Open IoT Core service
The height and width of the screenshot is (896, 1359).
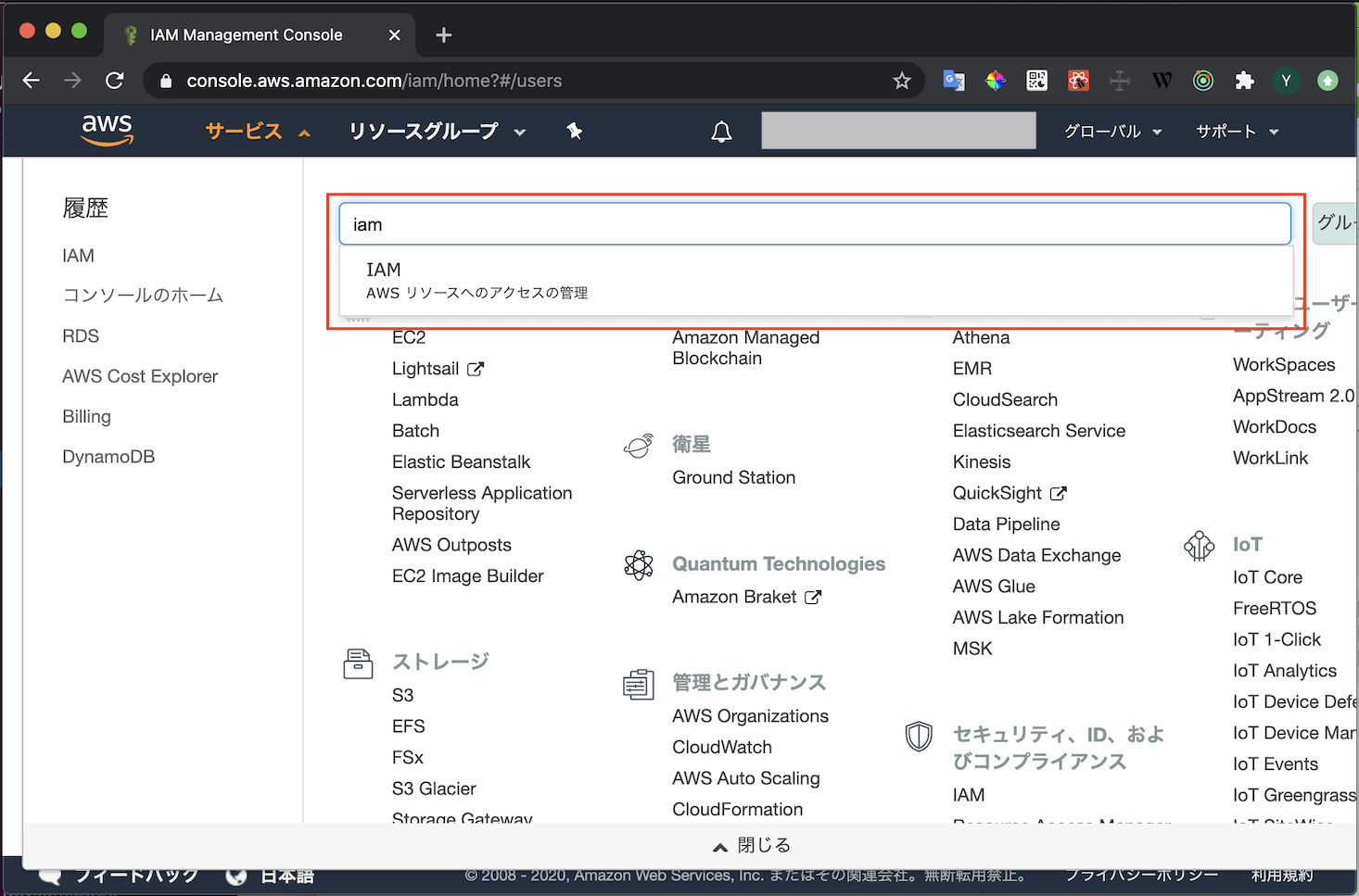(1267, 577)
